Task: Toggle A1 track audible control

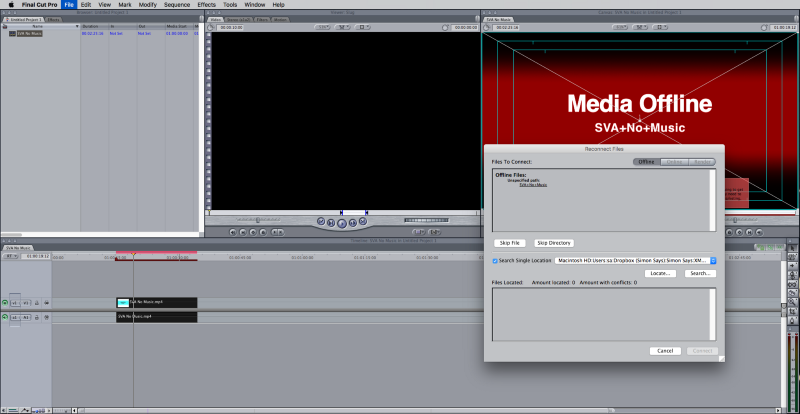Action: click(x=5, y=317)
